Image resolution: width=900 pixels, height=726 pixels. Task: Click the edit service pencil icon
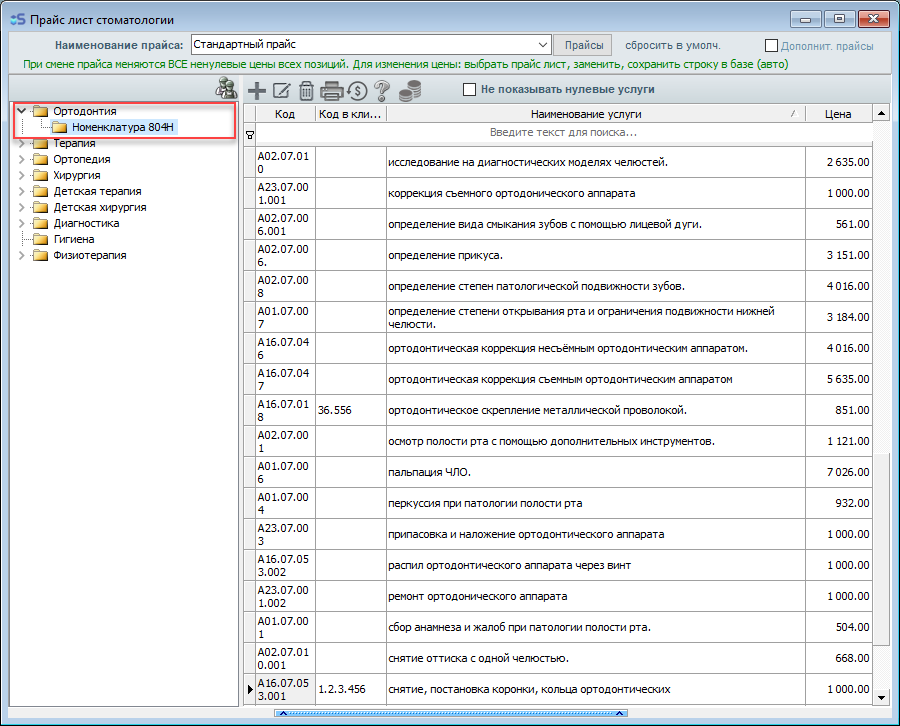tap(282, 90)
